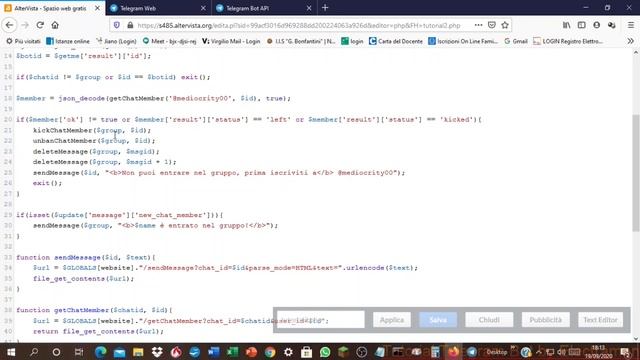
Task: Switch to Text Editor
Action: coord(600,320)
